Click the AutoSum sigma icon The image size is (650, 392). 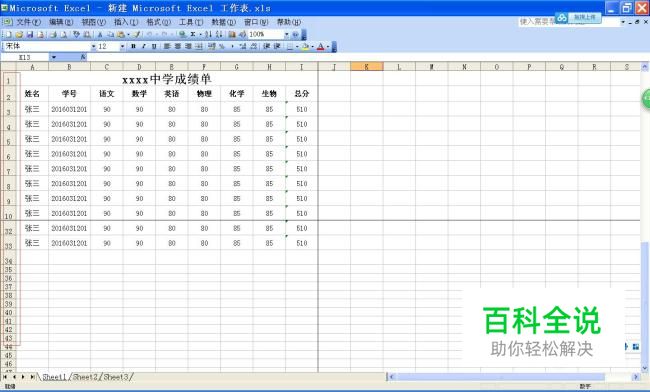[193, 34]
